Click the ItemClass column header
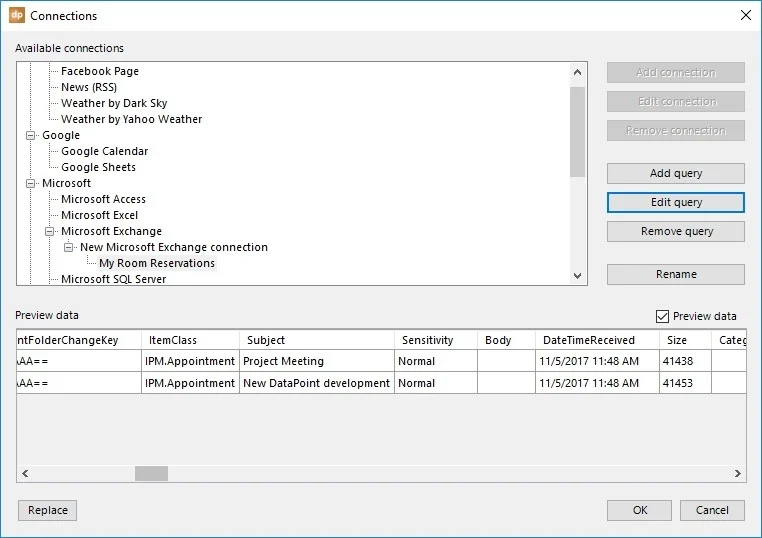The image size is (762, 538). coord(190,340)
